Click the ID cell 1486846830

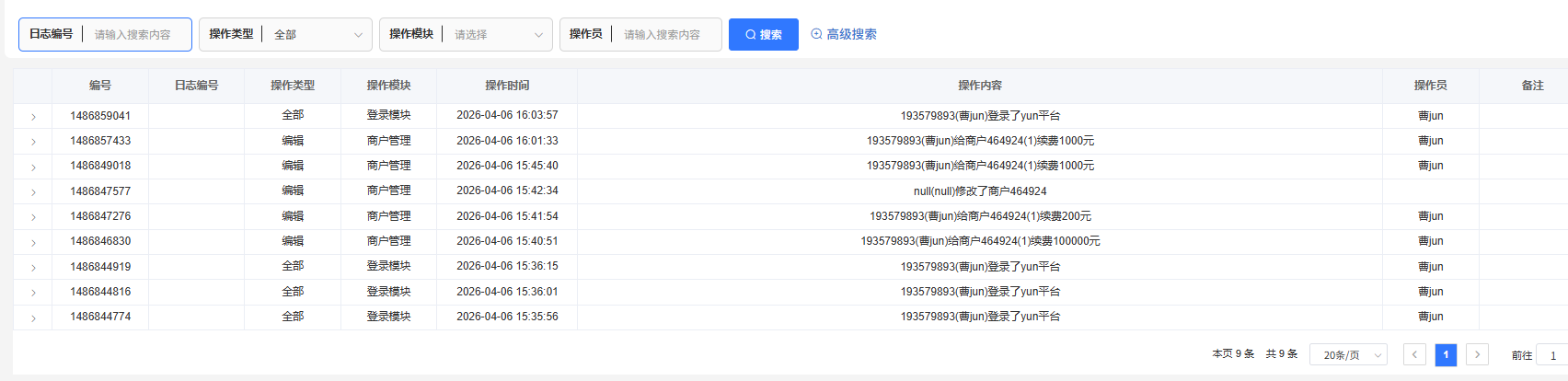click(x=100, y=241)
